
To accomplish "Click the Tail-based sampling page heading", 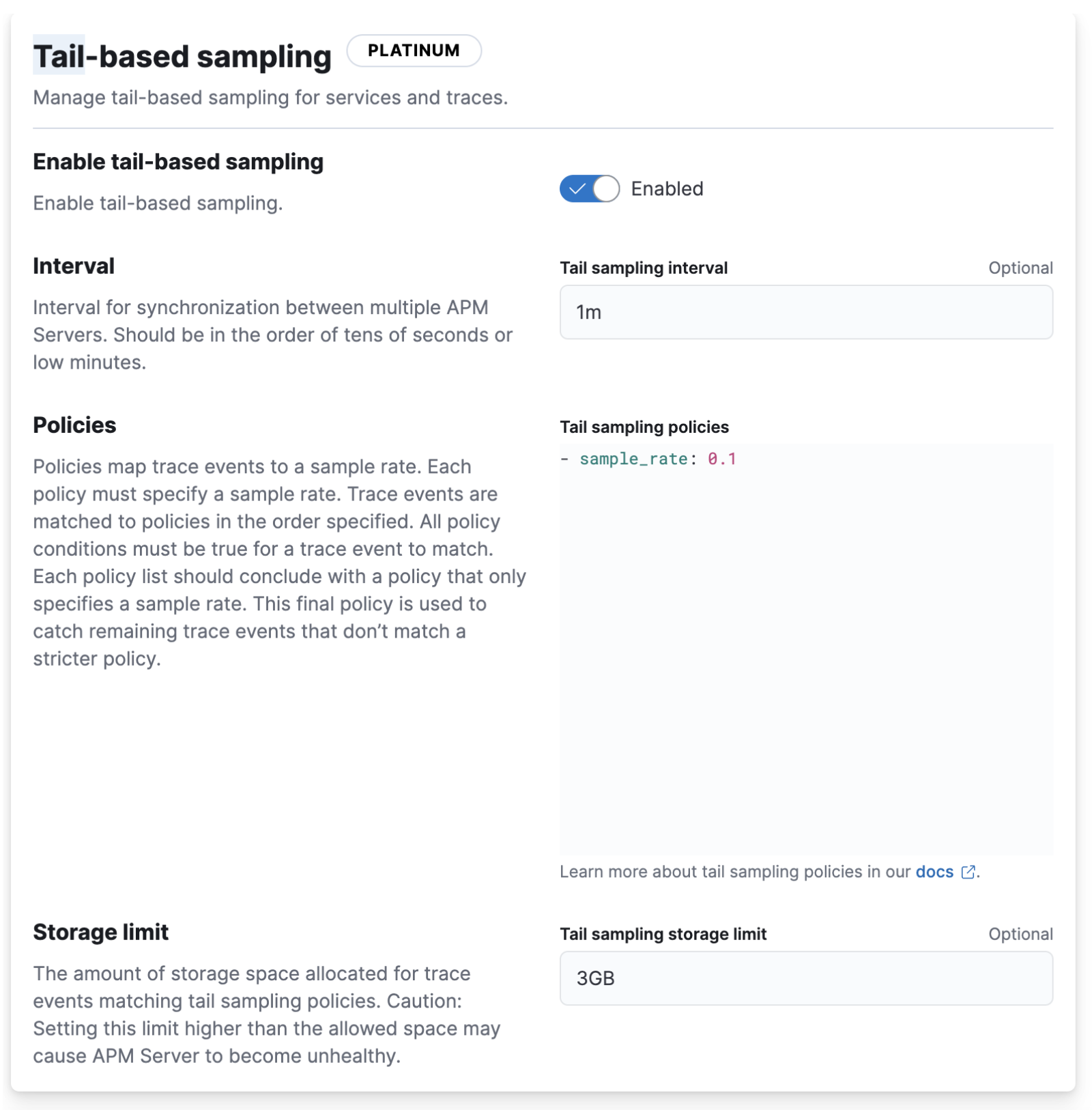I will click(x=183, y=56).
